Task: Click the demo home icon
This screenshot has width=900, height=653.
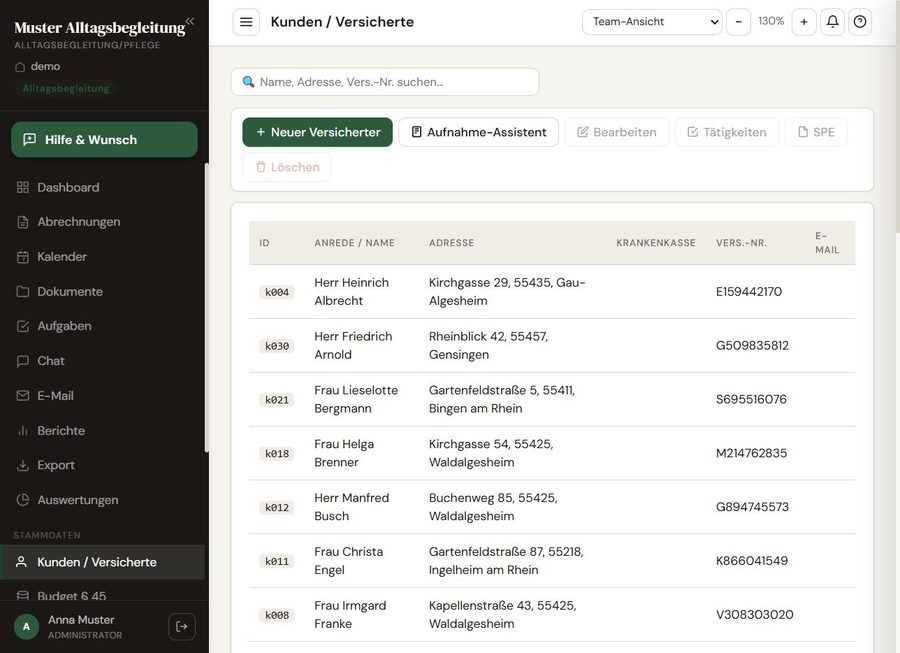Action: [20, 67]
